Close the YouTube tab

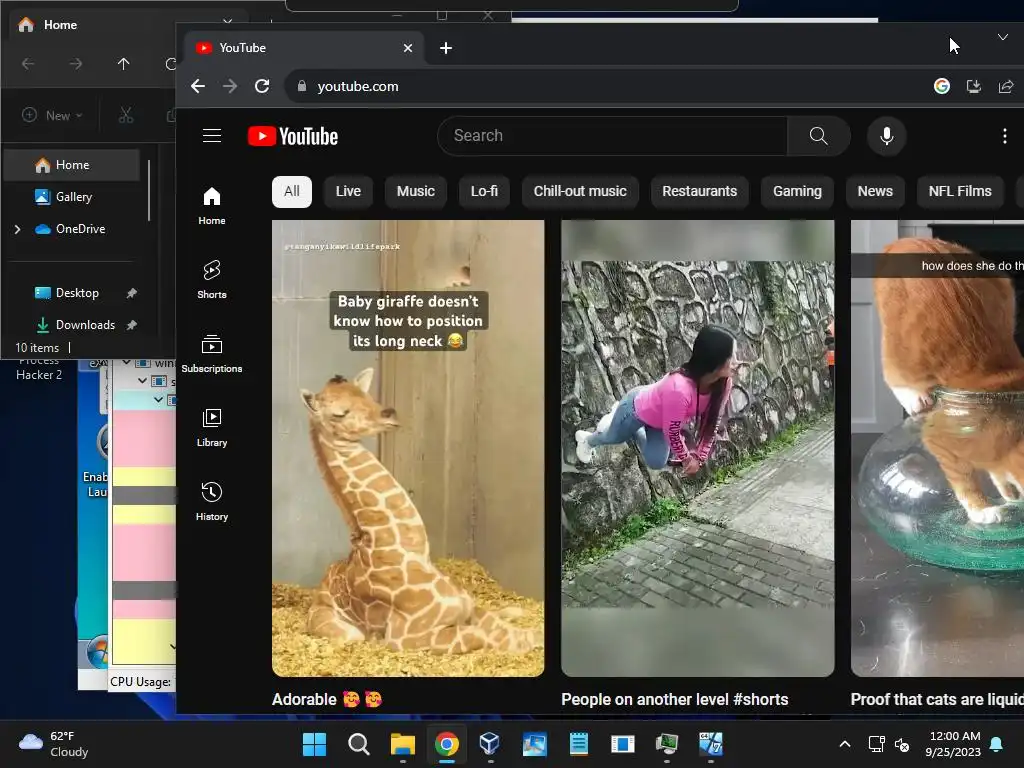[x=408, y=48]
